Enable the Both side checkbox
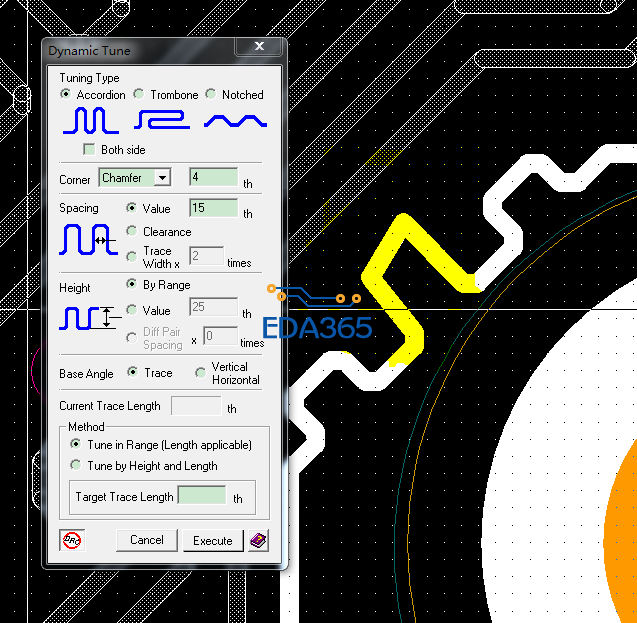This screenshot has width=637, height=623. pos(89,149)
